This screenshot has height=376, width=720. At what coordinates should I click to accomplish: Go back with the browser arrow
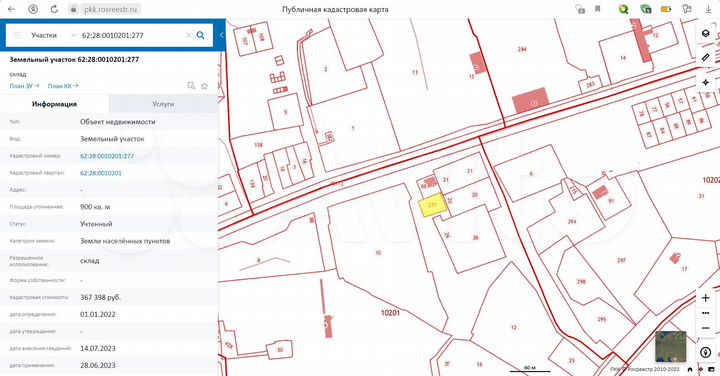[11, 9]
